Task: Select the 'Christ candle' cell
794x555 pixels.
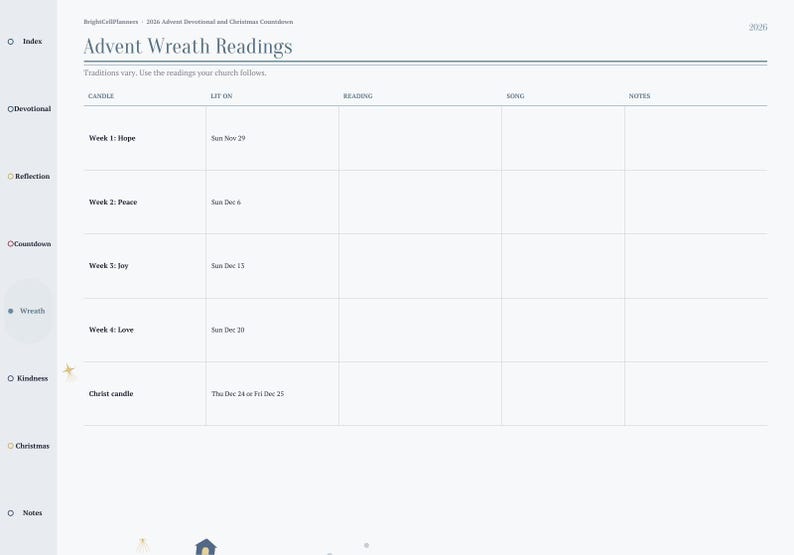Action: coord(145,393)
